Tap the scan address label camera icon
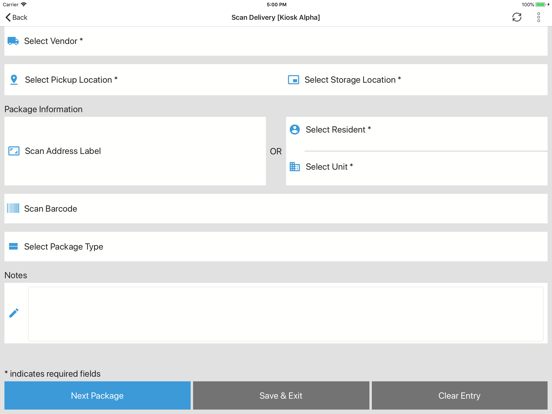 [x=14, y=151]
